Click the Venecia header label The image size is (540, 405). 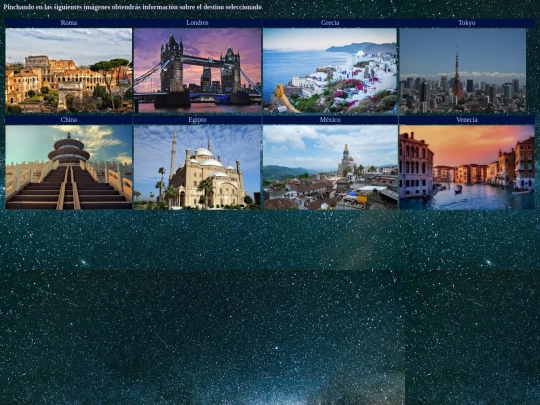(x=467, y=120)
